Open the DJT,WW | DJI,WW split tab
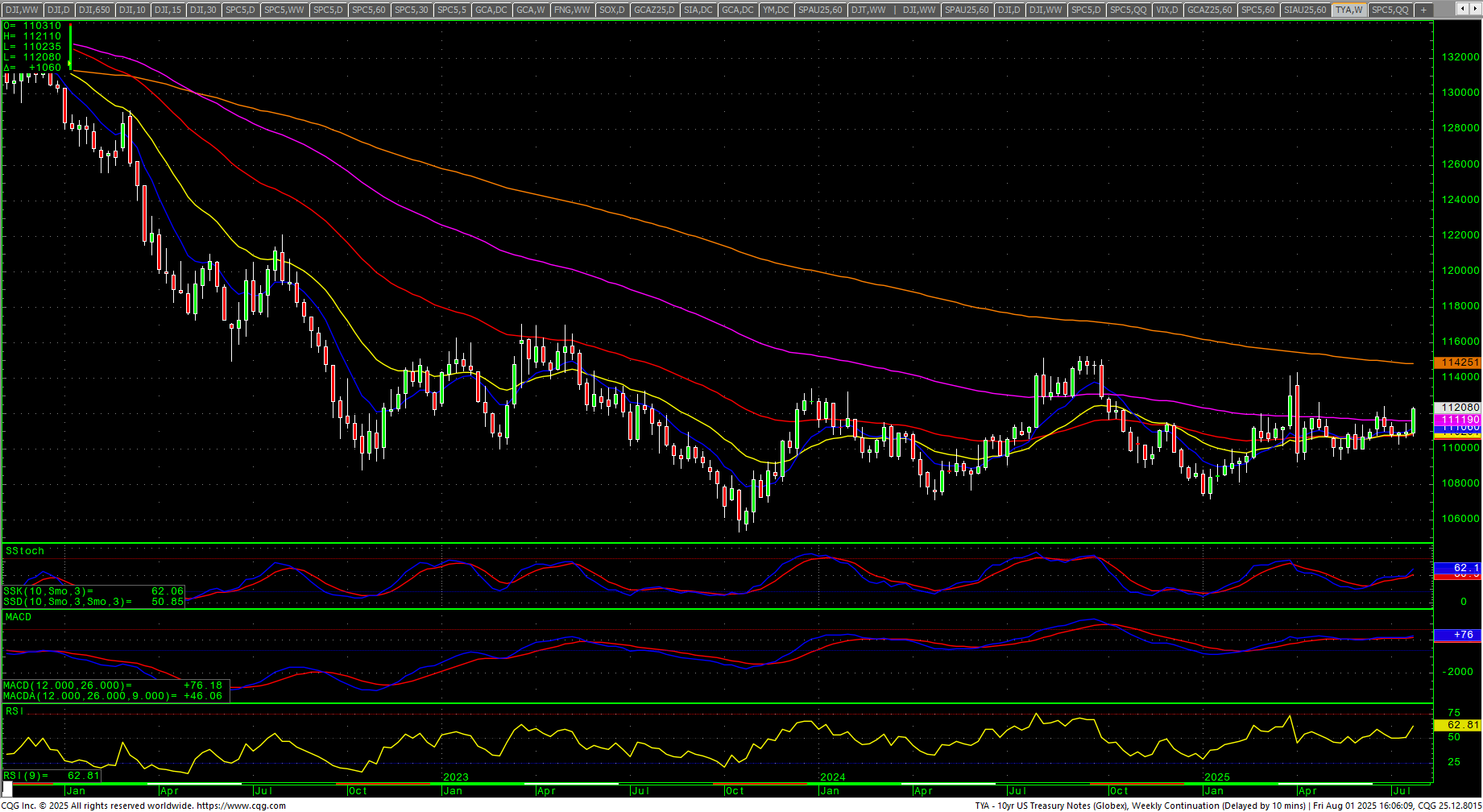 click(894, 10)
